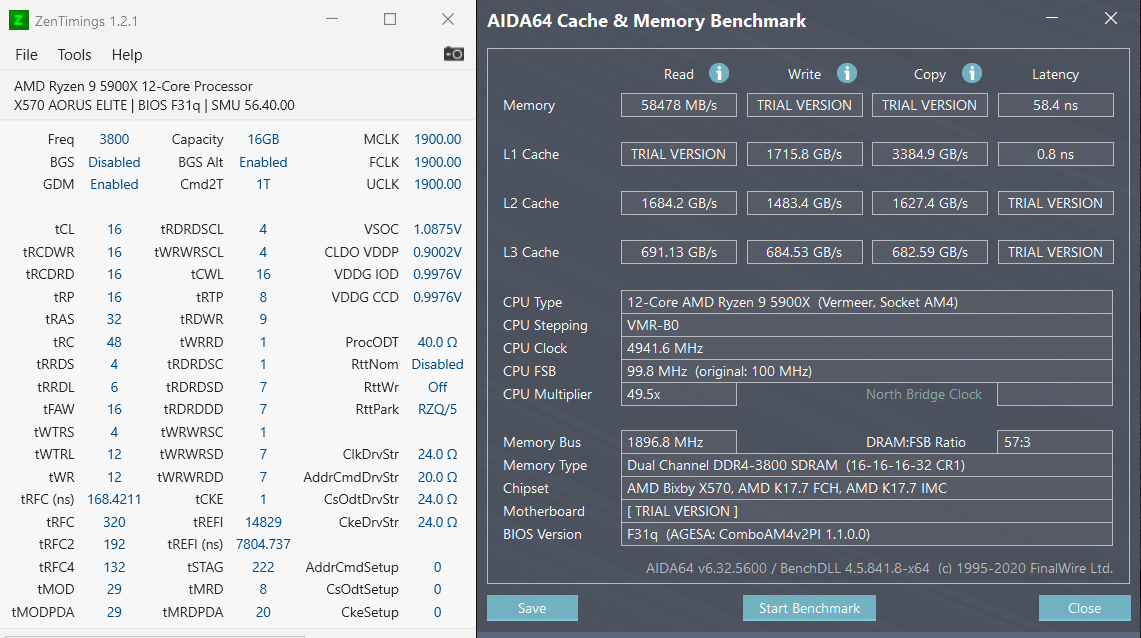Click tREFI value 14829
Viewport: 1141px width, 638px height.
click(x=263, y=522)
